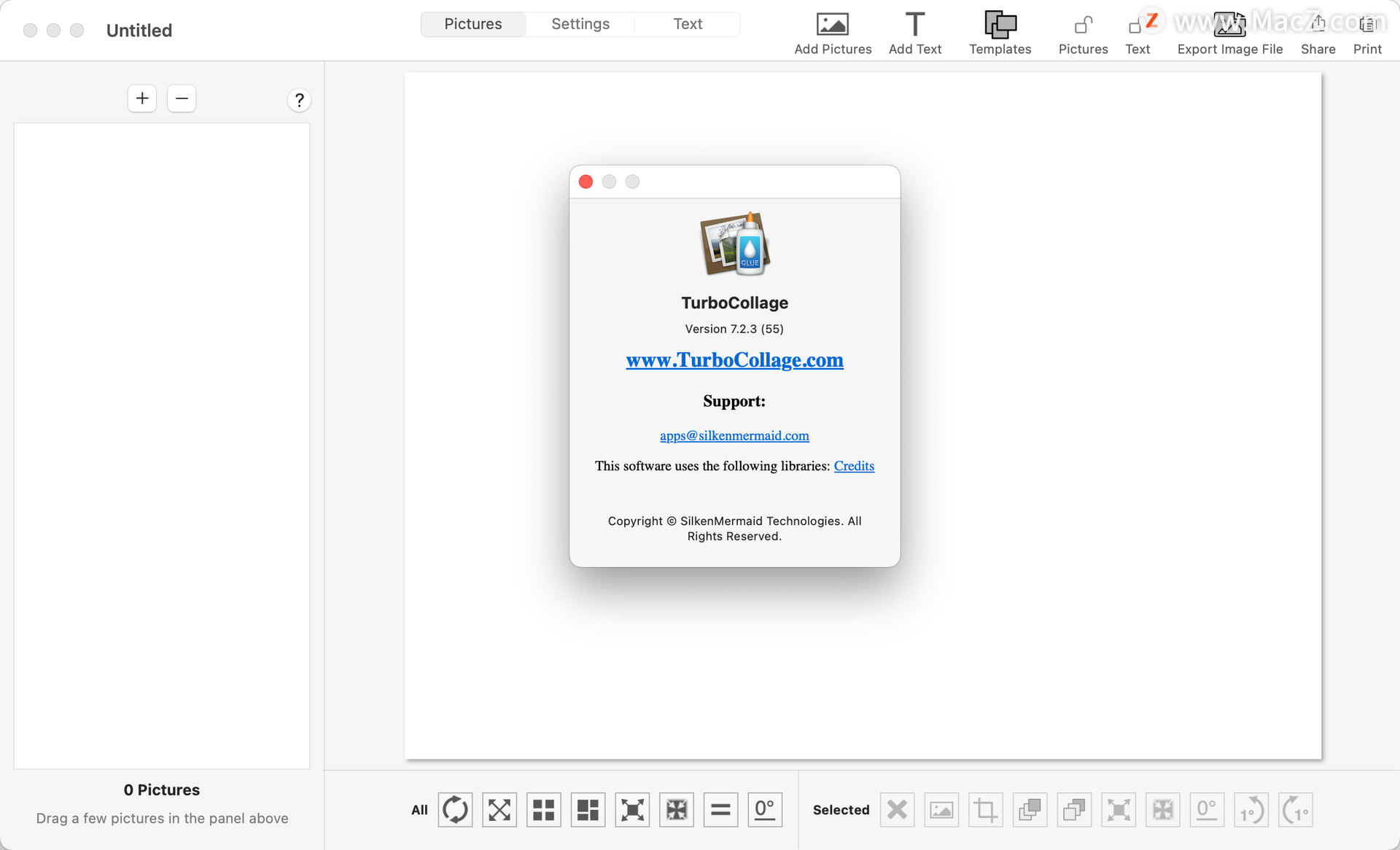1400x850 pixels.
Task: Click the crossed-arrows randomize icon for All
Action: click(499, 809)
